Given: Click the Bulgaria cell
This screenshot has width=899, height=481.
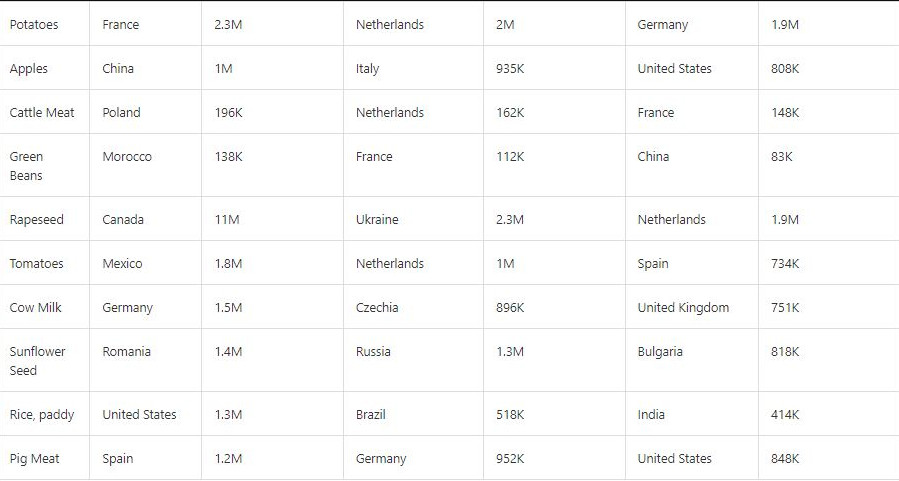Looking at the screenshot, I should pos(660,352).
